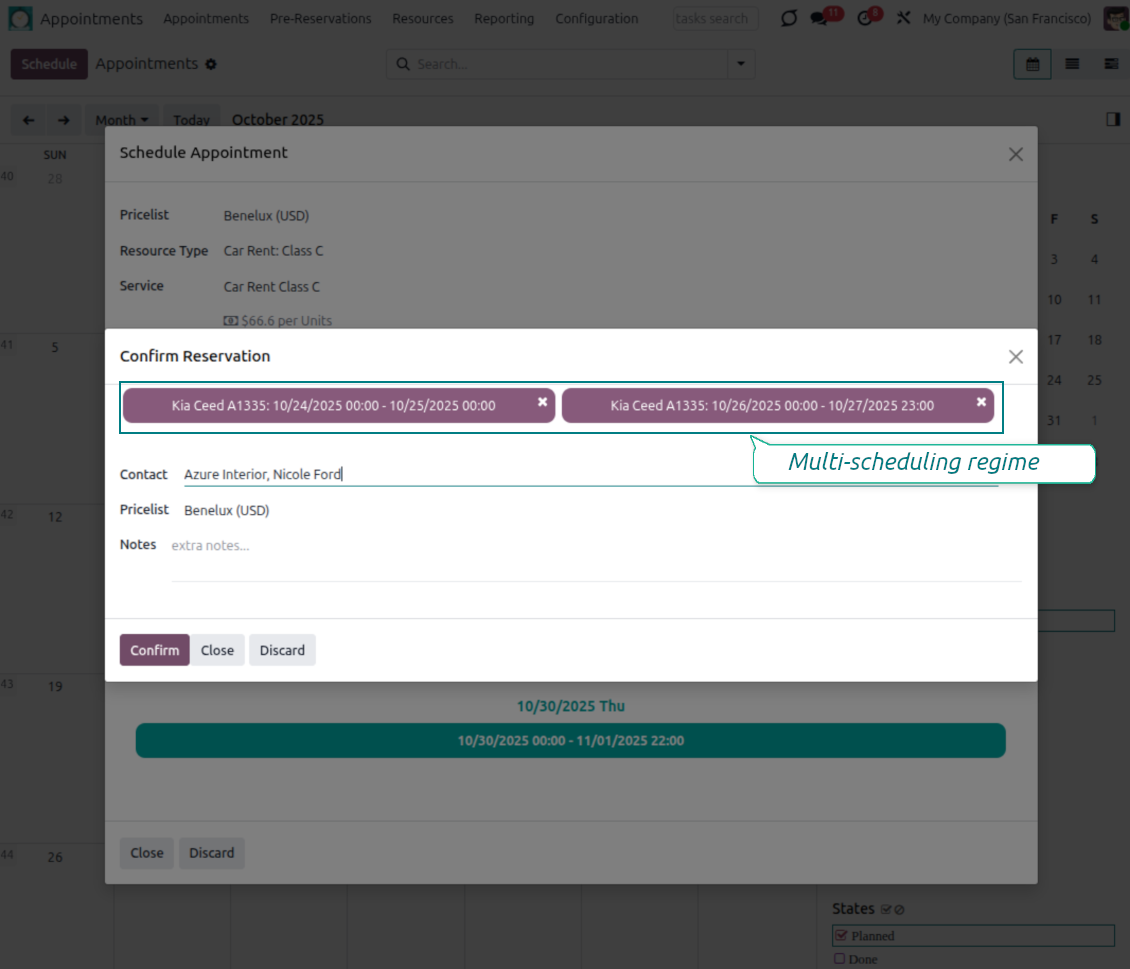Screen dimensions: 1130x969
Task: Open the Appointments settings gear icon
Action: pyautogui.click(x=211, y=65)
